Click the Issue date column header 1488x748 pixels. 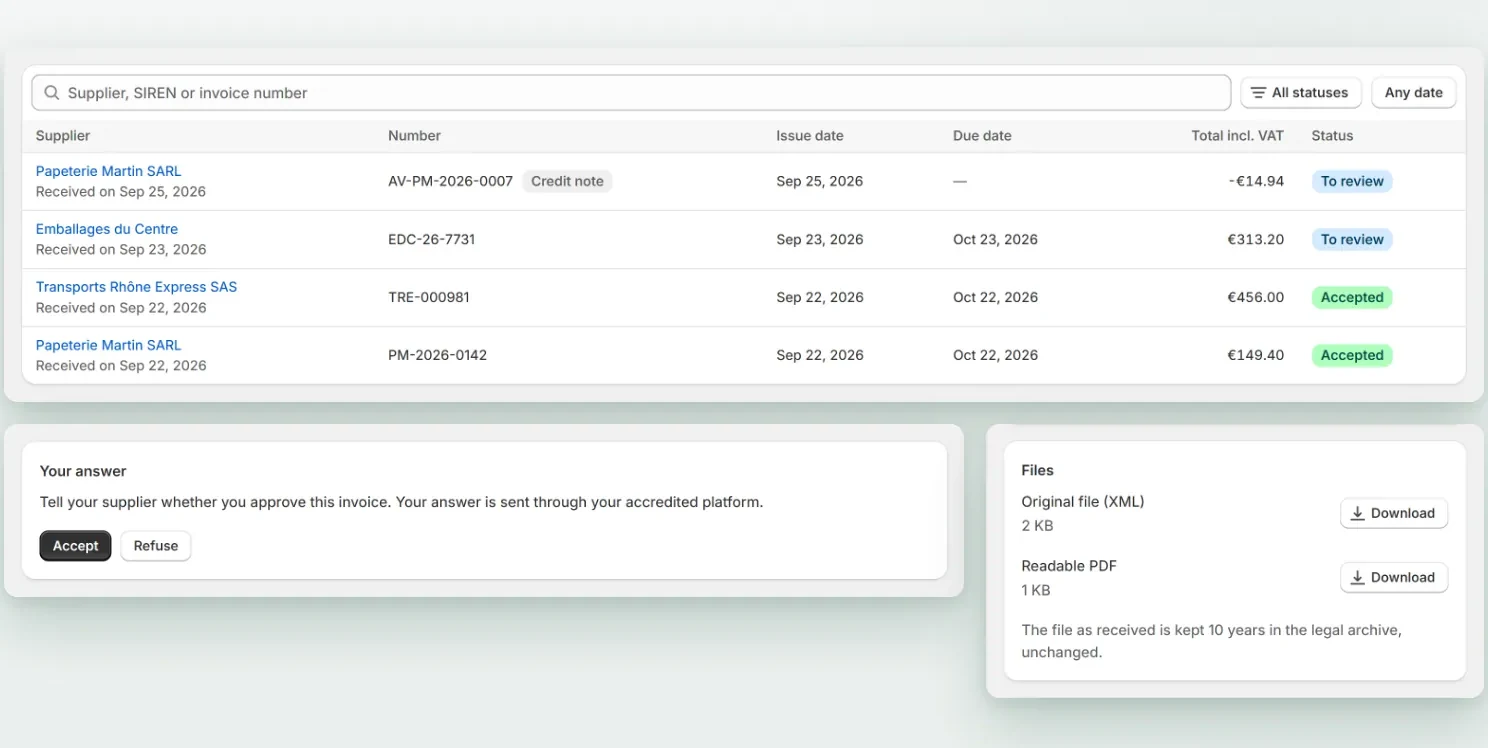(x=810, y=136)
